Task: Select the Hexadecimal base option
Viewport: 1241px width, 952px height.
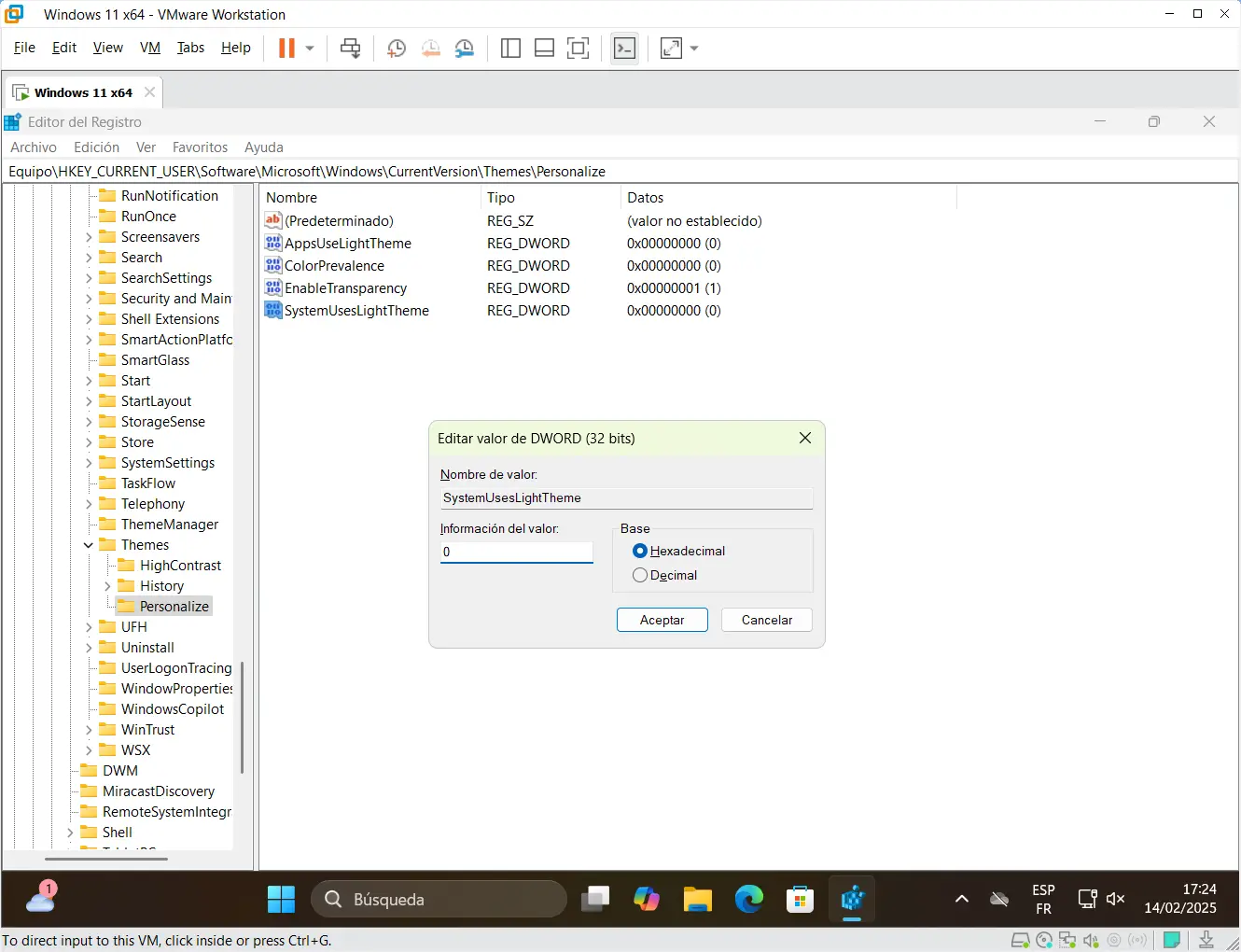Action: click(678, 551)
